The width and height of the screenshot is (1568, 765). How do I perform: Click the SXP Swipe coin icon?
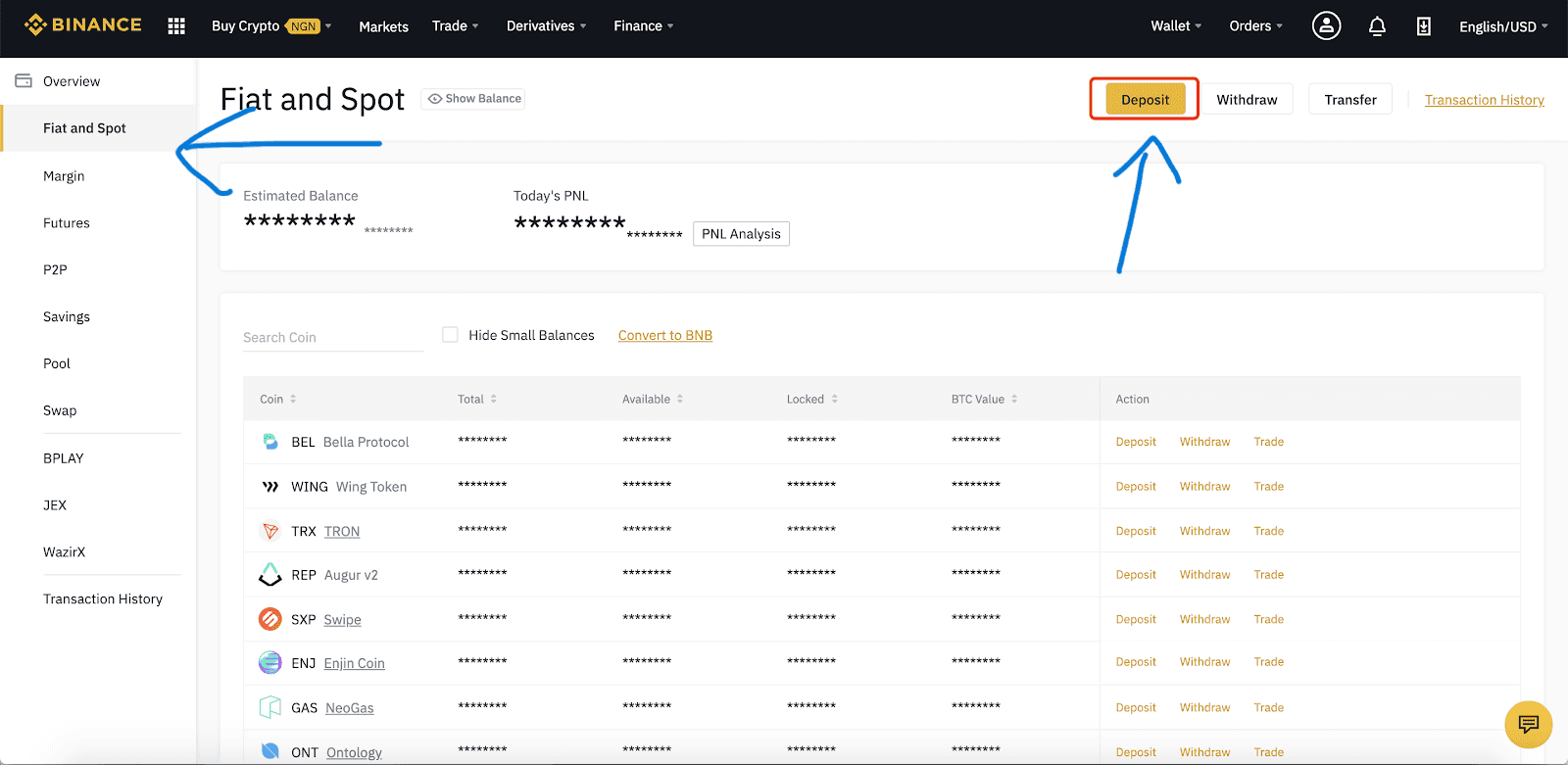pyautogui.click(x=269, y=619)
